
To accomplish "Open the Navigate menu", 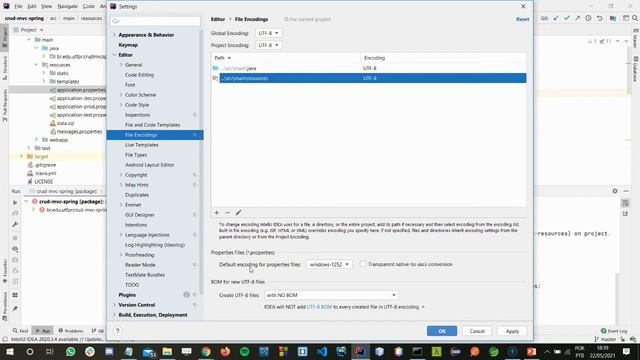I will pyautogui.click(x=67, y=7).
